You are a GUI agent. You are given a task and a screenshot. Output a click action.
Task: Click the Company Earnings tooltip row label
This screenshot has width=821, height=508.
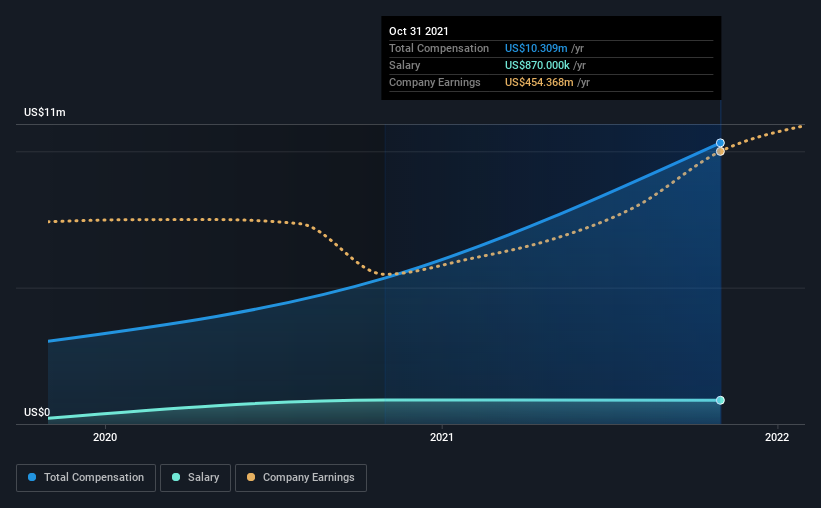pyautogui.click(x=434, y=82)
